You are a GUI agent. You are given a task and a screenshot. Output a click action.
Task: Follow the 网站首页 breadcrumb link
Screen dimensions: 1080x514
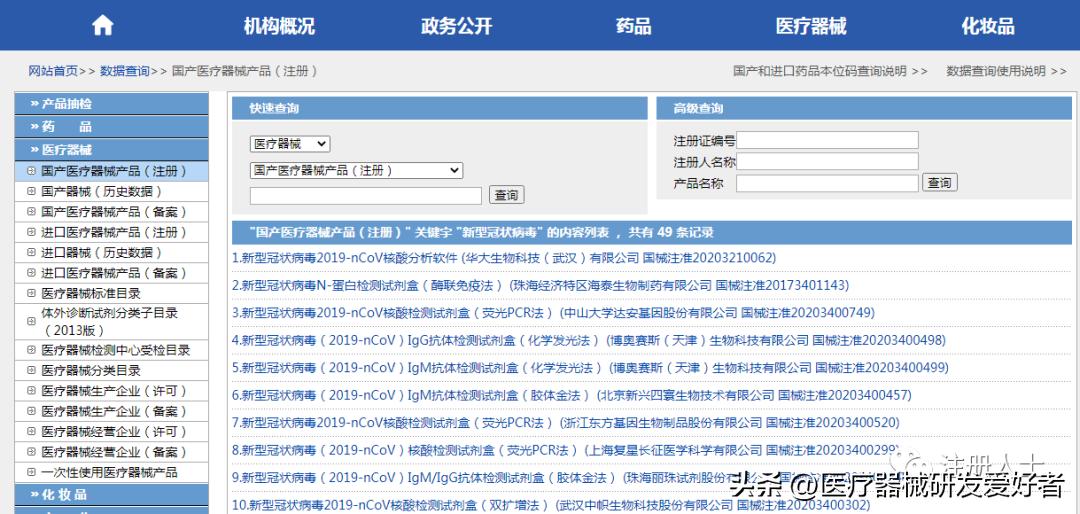[x=53, y=71]
